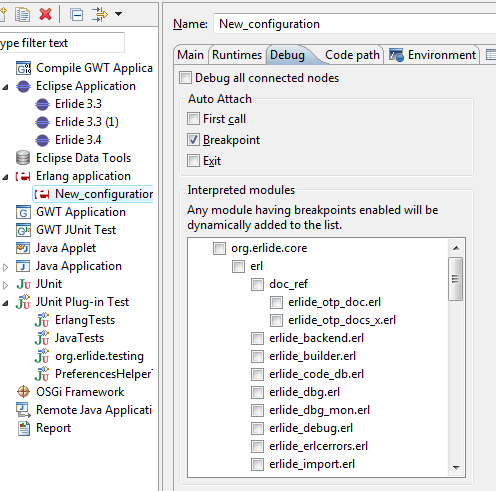496x491 pixels.
Task: Click the collapse all toolbar icon
Action: pos(76,15)
